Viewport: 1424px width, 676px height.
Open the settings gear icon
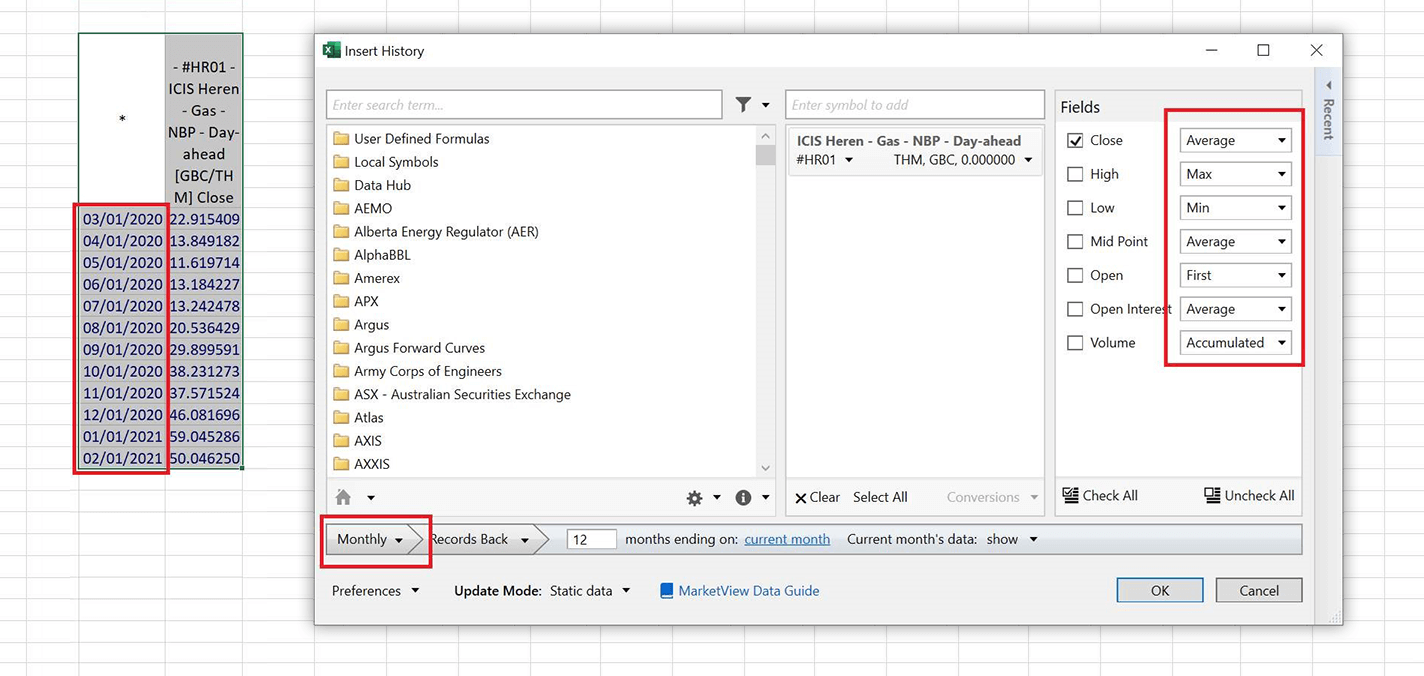694,497
